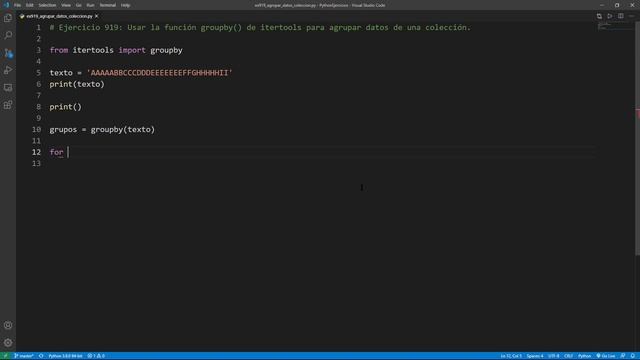Click the for keyword on line 12
Screen dimensions: 640x360
coord(56,152)
